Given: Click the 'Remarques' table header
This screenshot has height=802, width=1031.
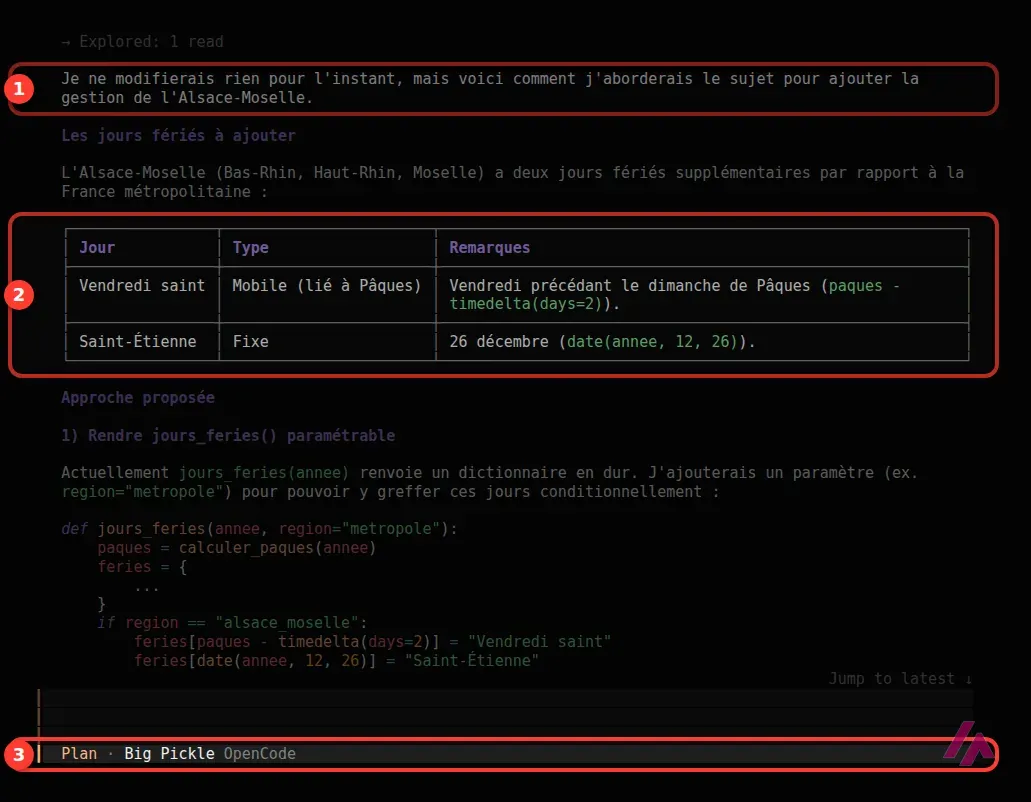Looking at the screenshot, I should tap(489, 247).
